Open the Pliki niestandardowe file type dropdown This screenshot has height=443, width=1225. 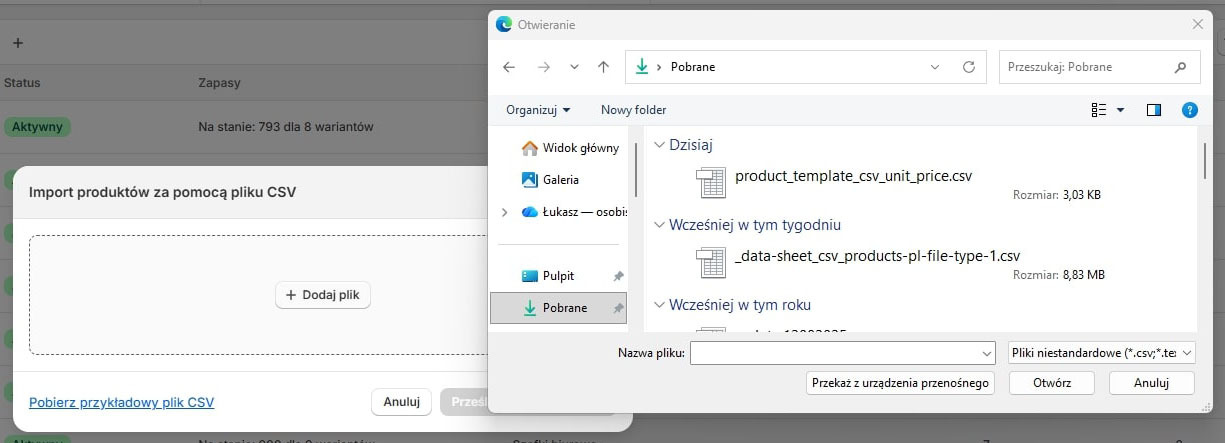coord(1103,353)
